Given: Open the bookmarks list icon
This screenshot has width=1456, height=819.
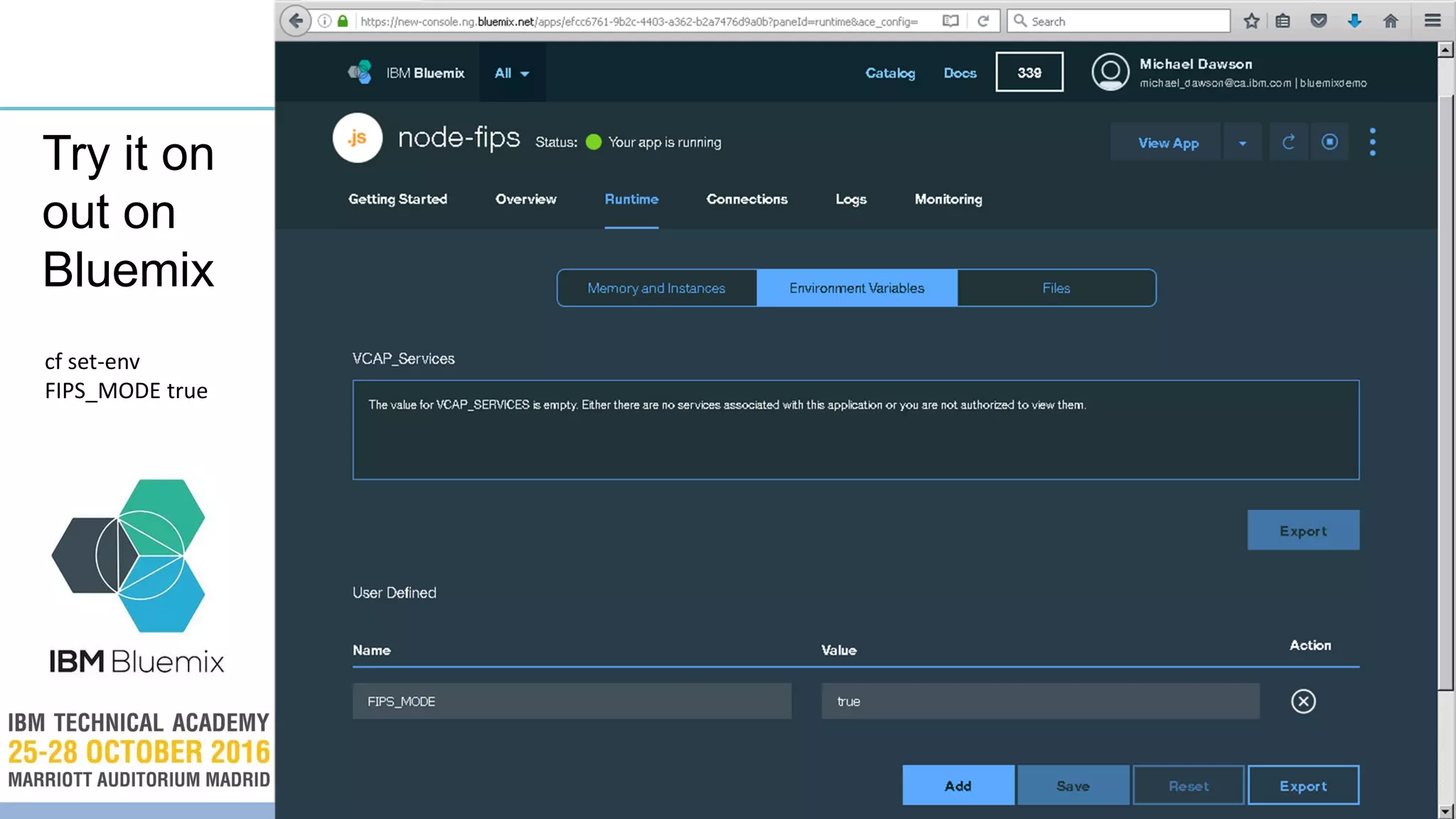Looking at the screenshot, I should tap(1283, 21).
